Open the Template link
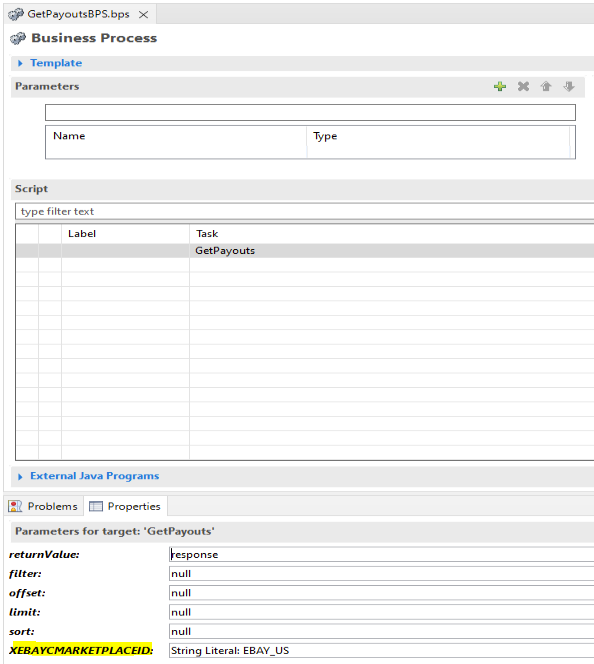Screen dimensions: 594x664 pos(56,63)
